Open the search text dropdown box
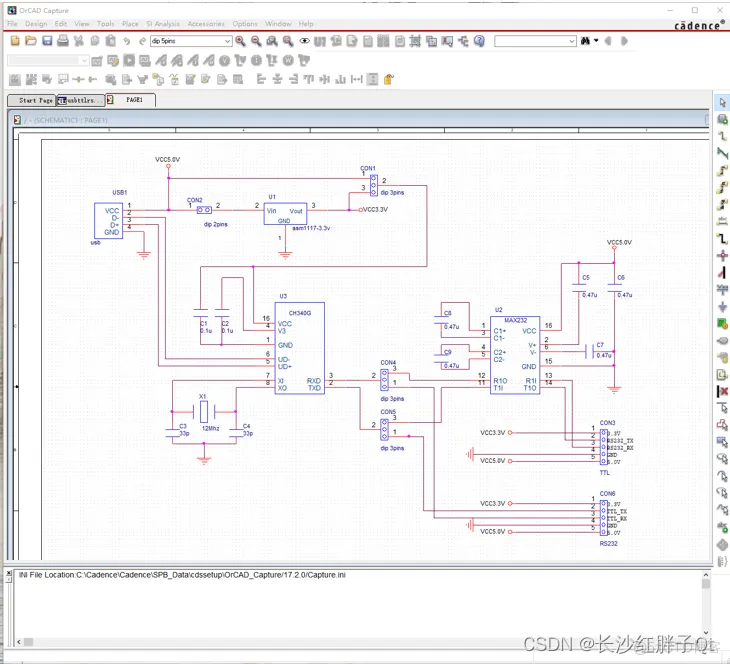730x664 pixels. click(x=535, y=41)
